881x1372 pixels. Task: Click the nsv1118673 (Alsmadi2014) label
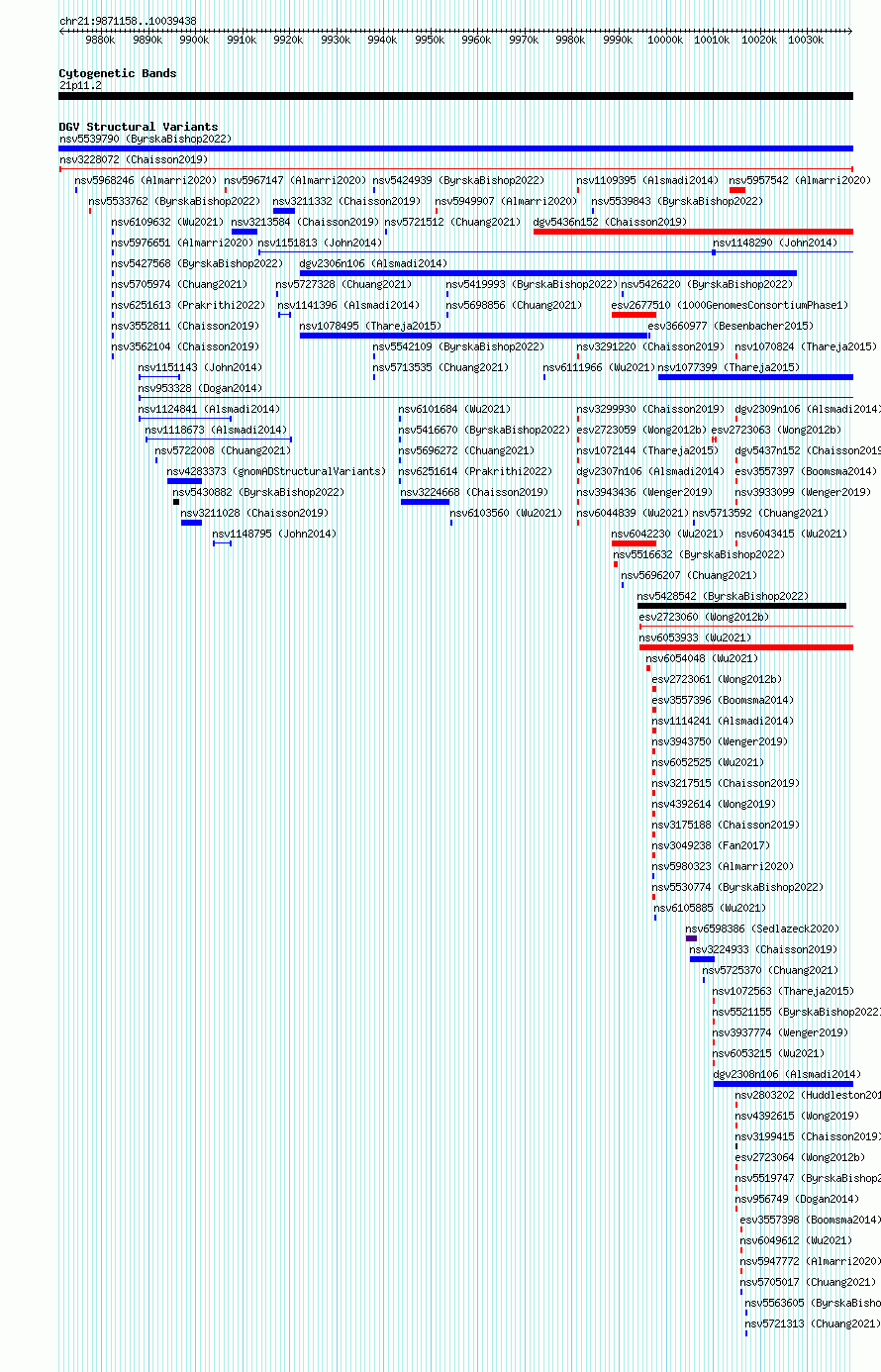coord(217,430)
